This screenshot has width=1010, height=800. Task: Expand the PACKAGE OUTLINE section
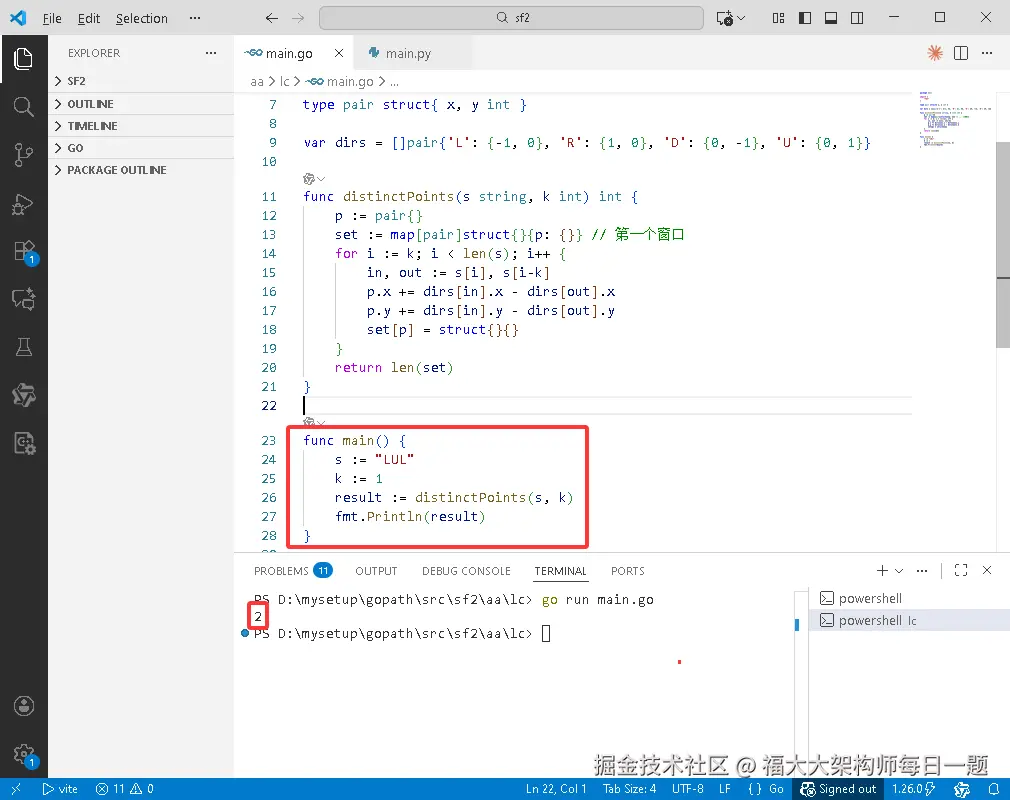142,170
